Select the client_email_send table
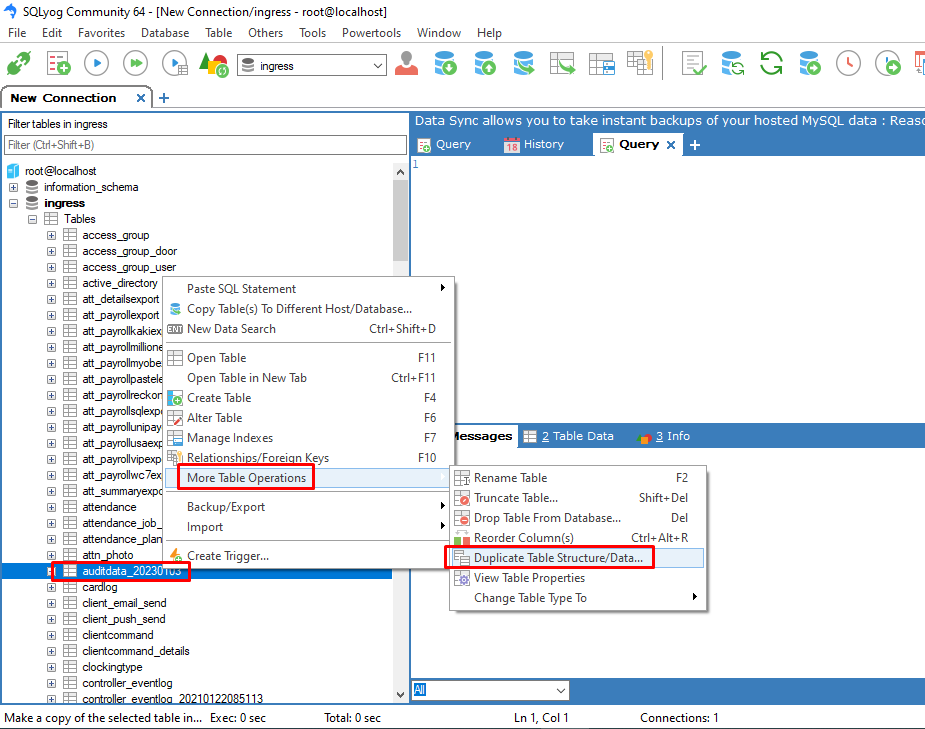925x729 pixels. (124, 603)
